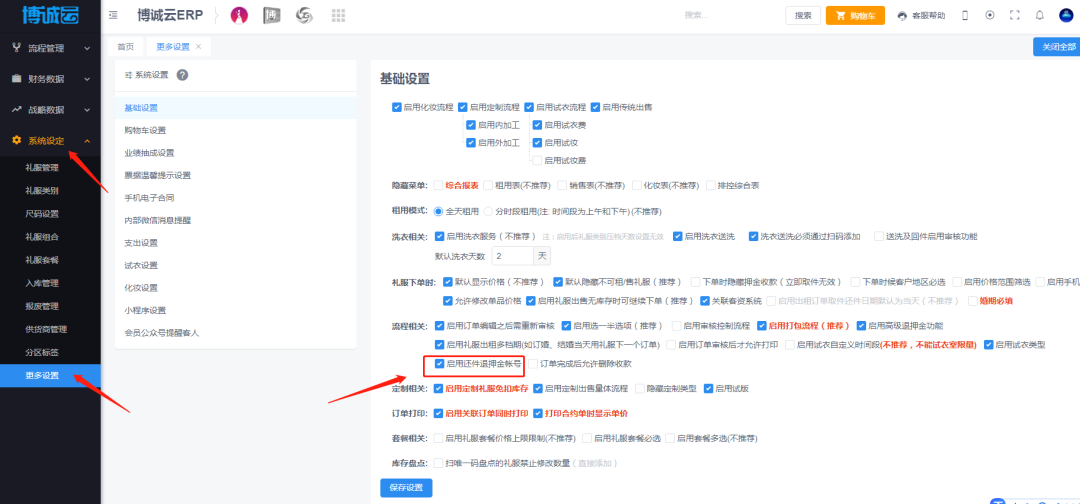Open 客服帮助 customer service help
This screenshot has width=1080, height=504.
pos(921,15)
